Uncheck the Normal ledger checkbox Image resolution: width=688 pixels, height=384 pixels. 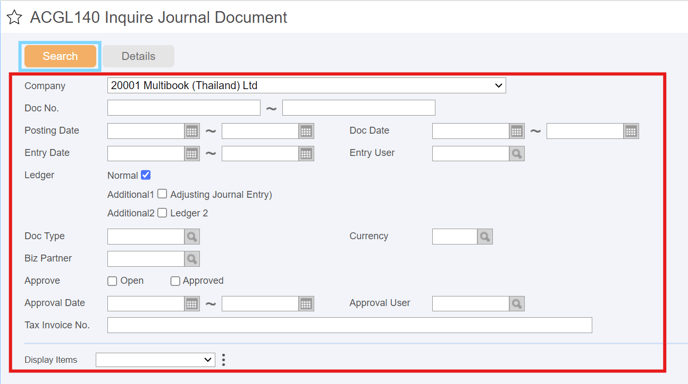[x=146, y=175]
